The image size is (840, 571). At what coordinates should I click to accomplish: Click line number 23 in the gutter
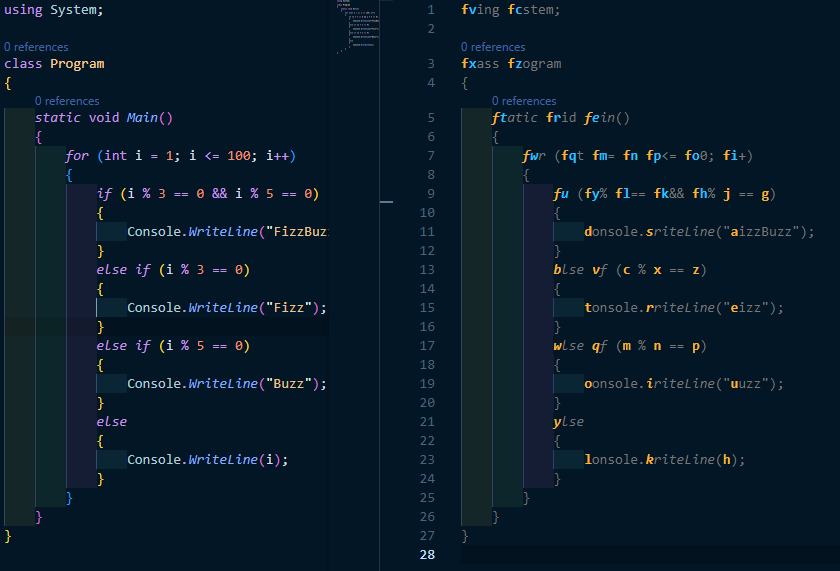428,459
